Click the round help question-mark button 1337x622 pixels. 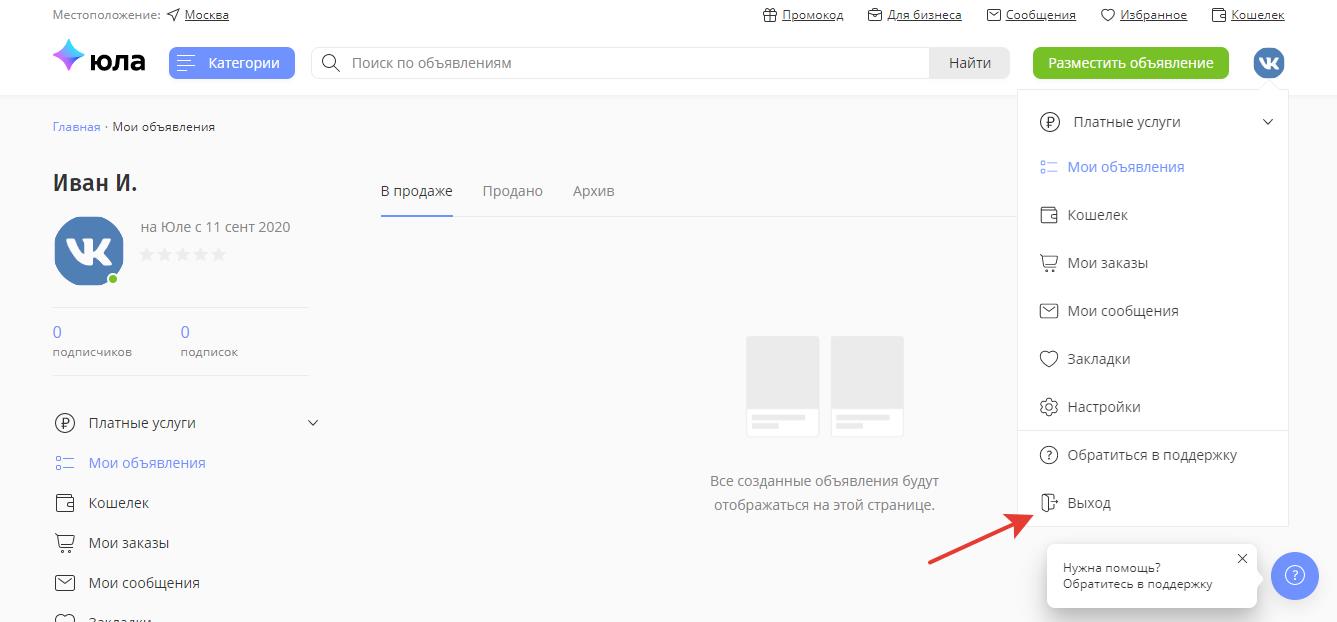pos(1294,575)
